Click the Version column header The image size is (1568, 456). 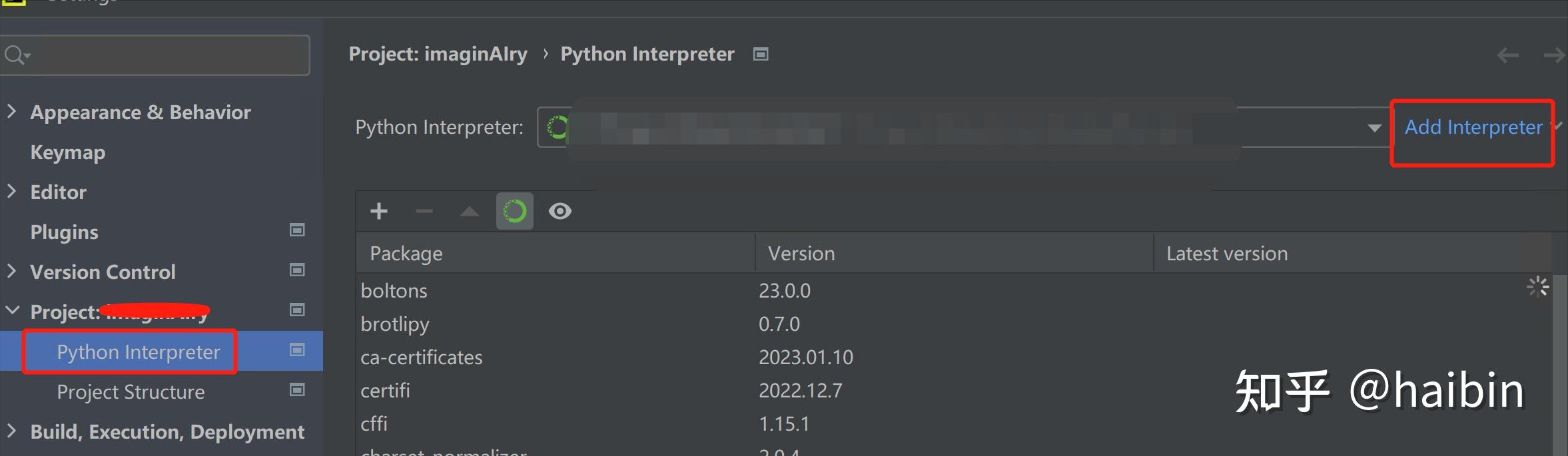pyautogui.click(x=954, y=253)
